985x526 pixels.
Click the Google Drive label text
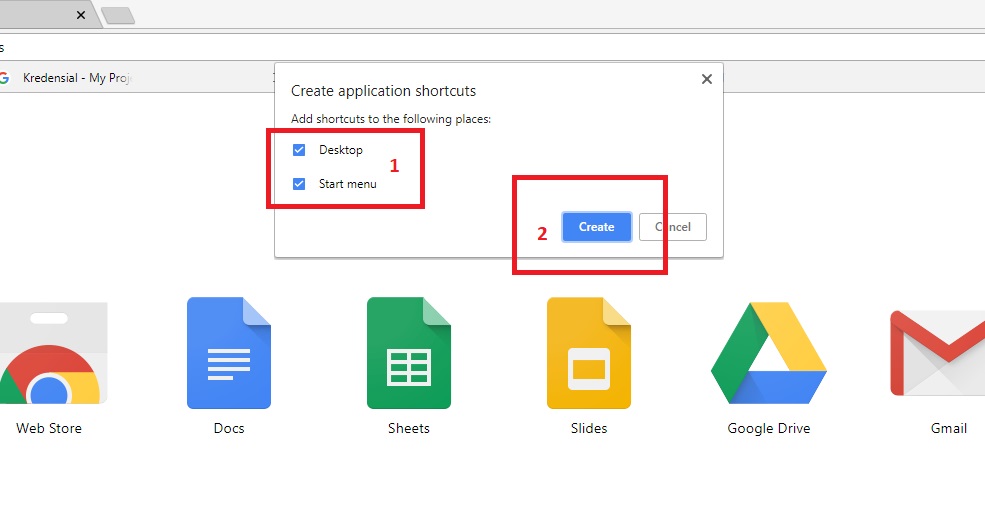(x=769, y=429)
